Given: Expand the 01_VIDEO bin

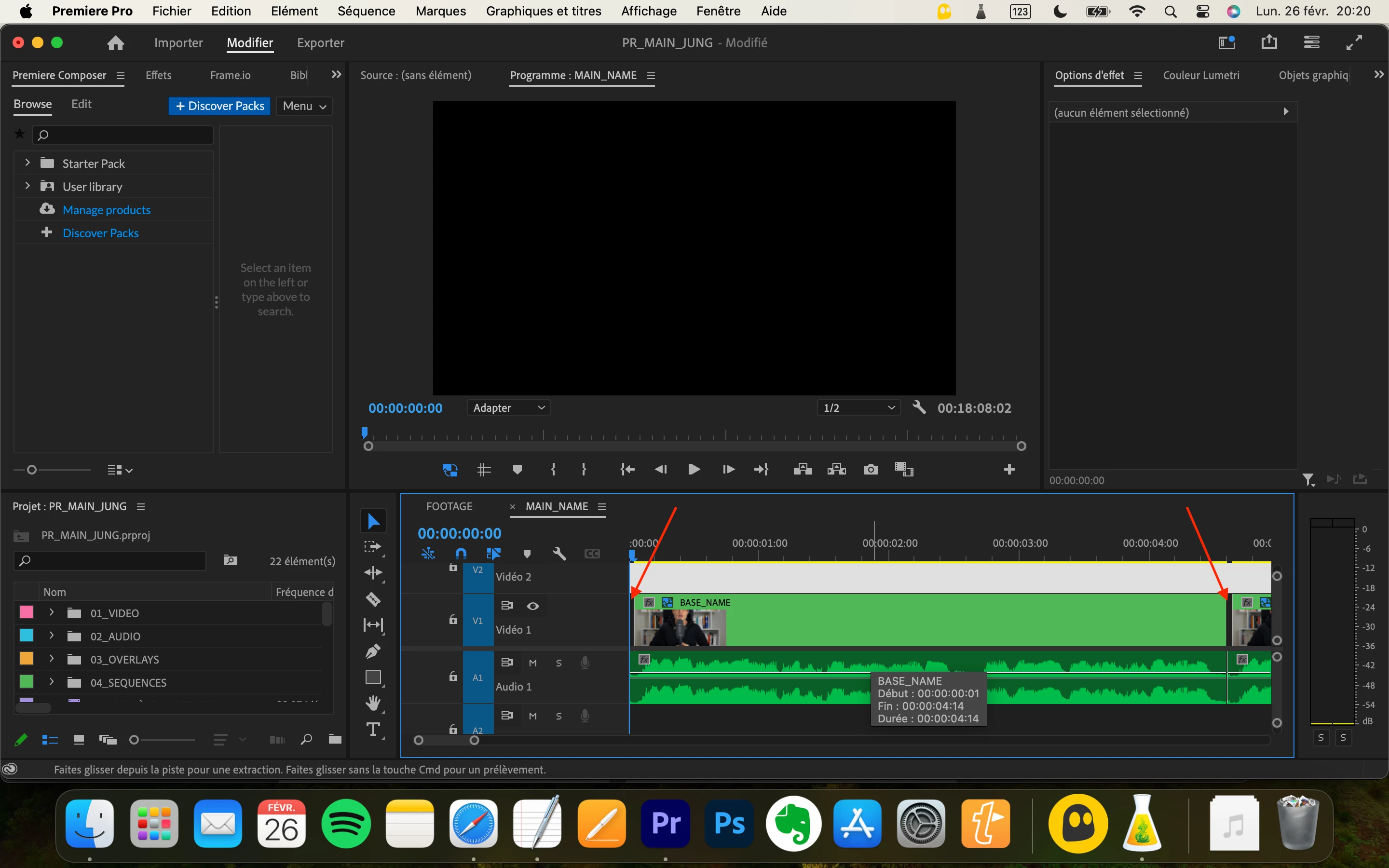Looking at the screenshot, I should pos(52,612).
